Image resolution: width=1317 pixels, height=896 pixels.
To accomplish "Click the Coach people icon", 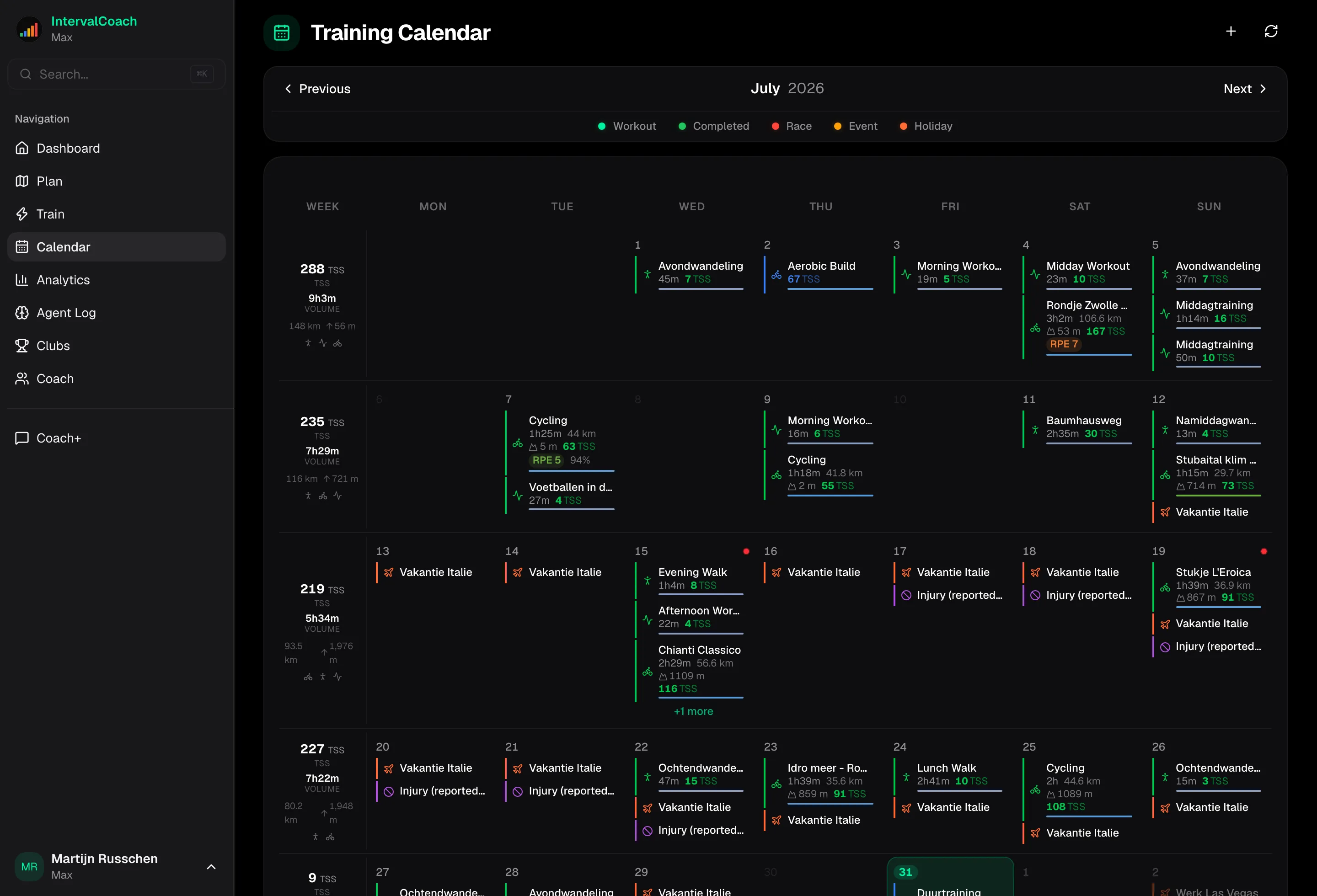I will (x=22, y=379).
